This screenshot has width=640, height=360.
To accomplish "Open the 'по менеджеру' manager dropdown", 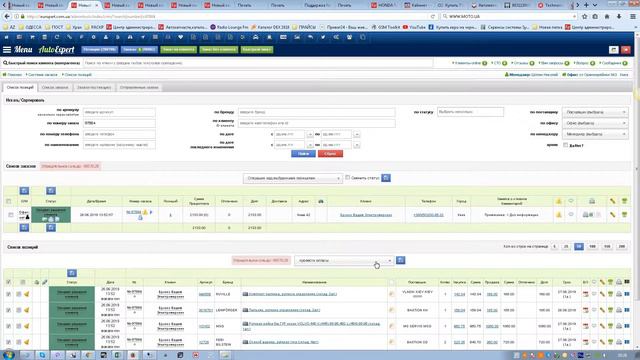I will pyautogui.click(x=595, y=134).
